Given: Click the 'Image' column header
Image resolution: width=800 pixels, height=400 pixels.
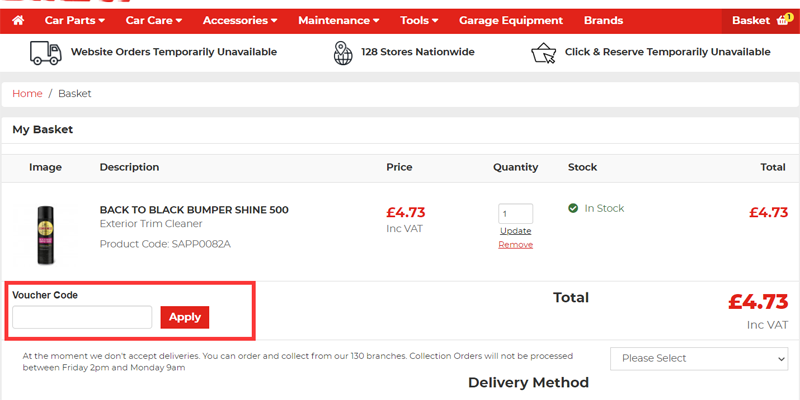Looking at the screenshot, I should (45, 167).
